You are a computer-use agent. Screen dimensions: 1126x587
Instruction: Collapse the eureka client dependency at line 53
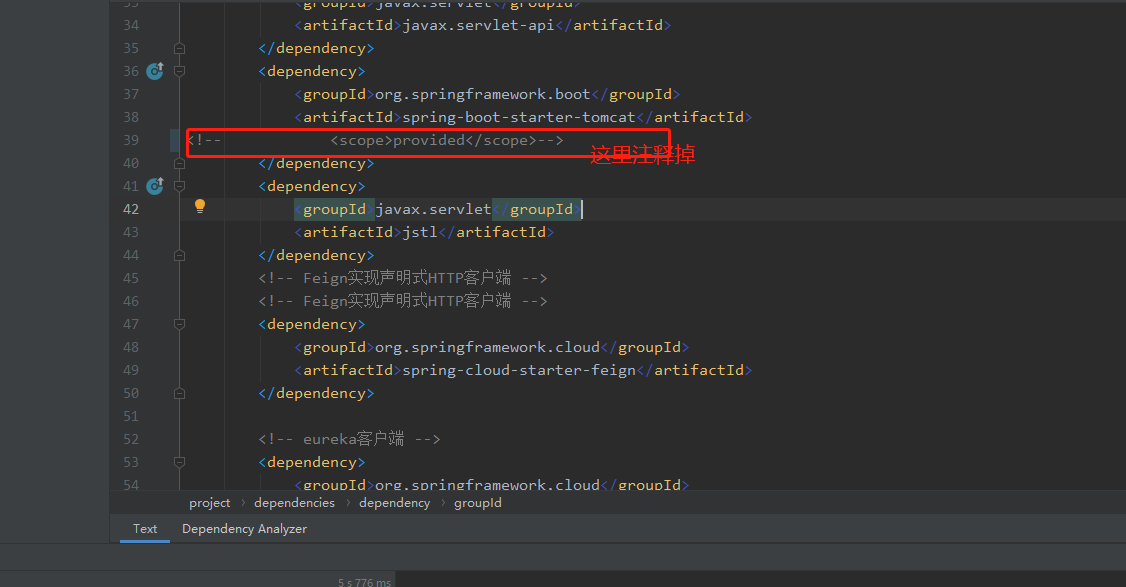pos(180,462)
